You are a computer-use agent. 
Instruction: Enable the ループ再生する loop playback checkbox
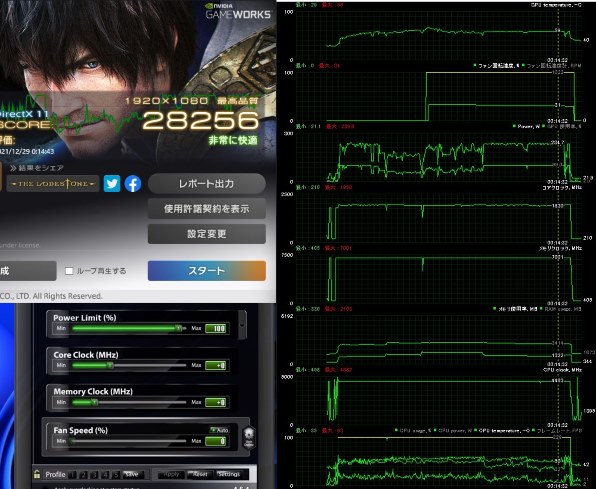pyautogui.click(x=69, y=271)
